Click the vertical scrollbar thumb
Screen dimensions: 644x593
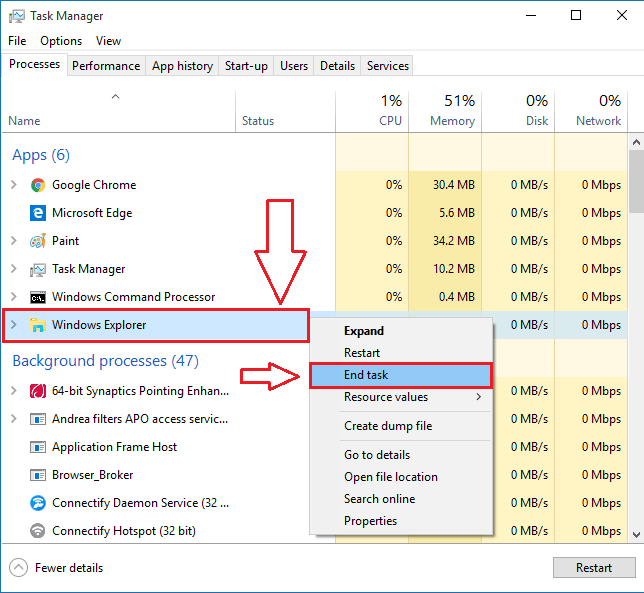click(636, 182)
